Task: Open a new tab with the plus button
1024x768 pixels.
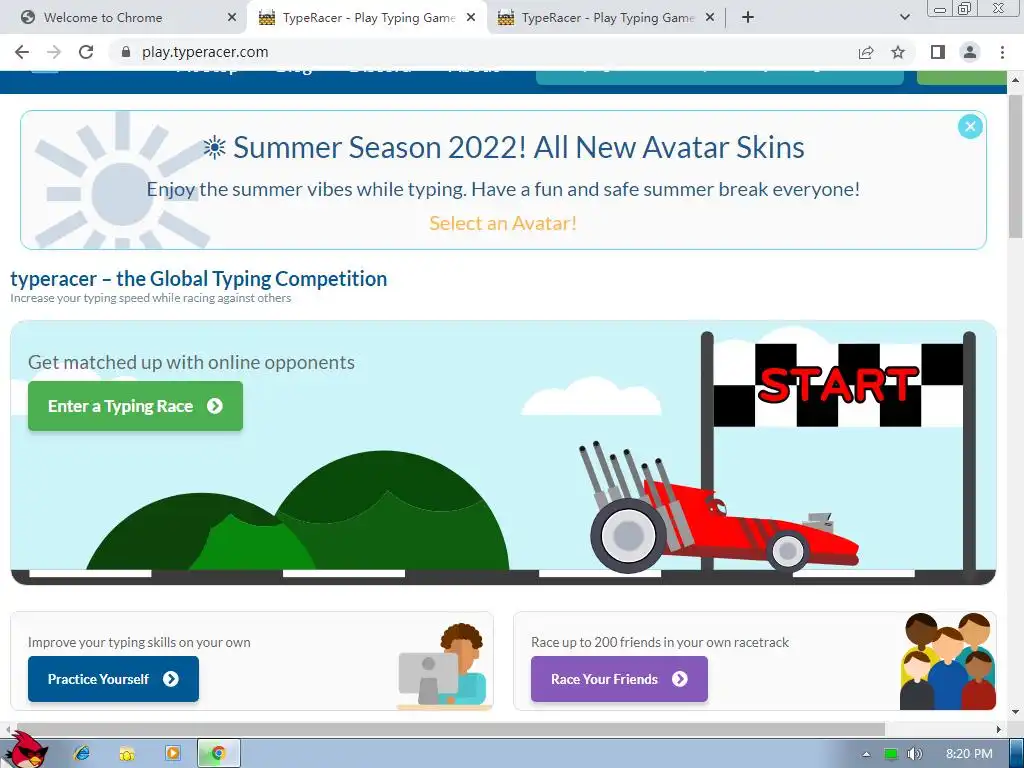Action: 748,18
